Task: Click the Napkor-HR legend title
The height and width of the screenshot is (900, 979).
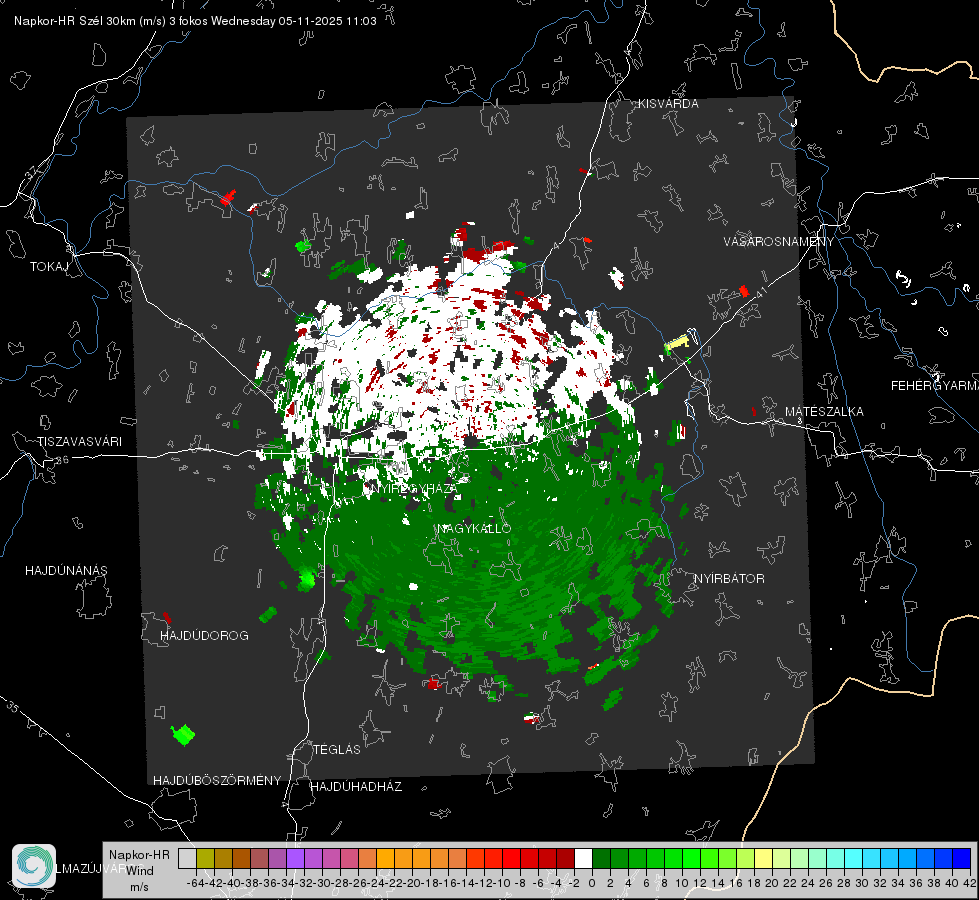Action: 139,855
